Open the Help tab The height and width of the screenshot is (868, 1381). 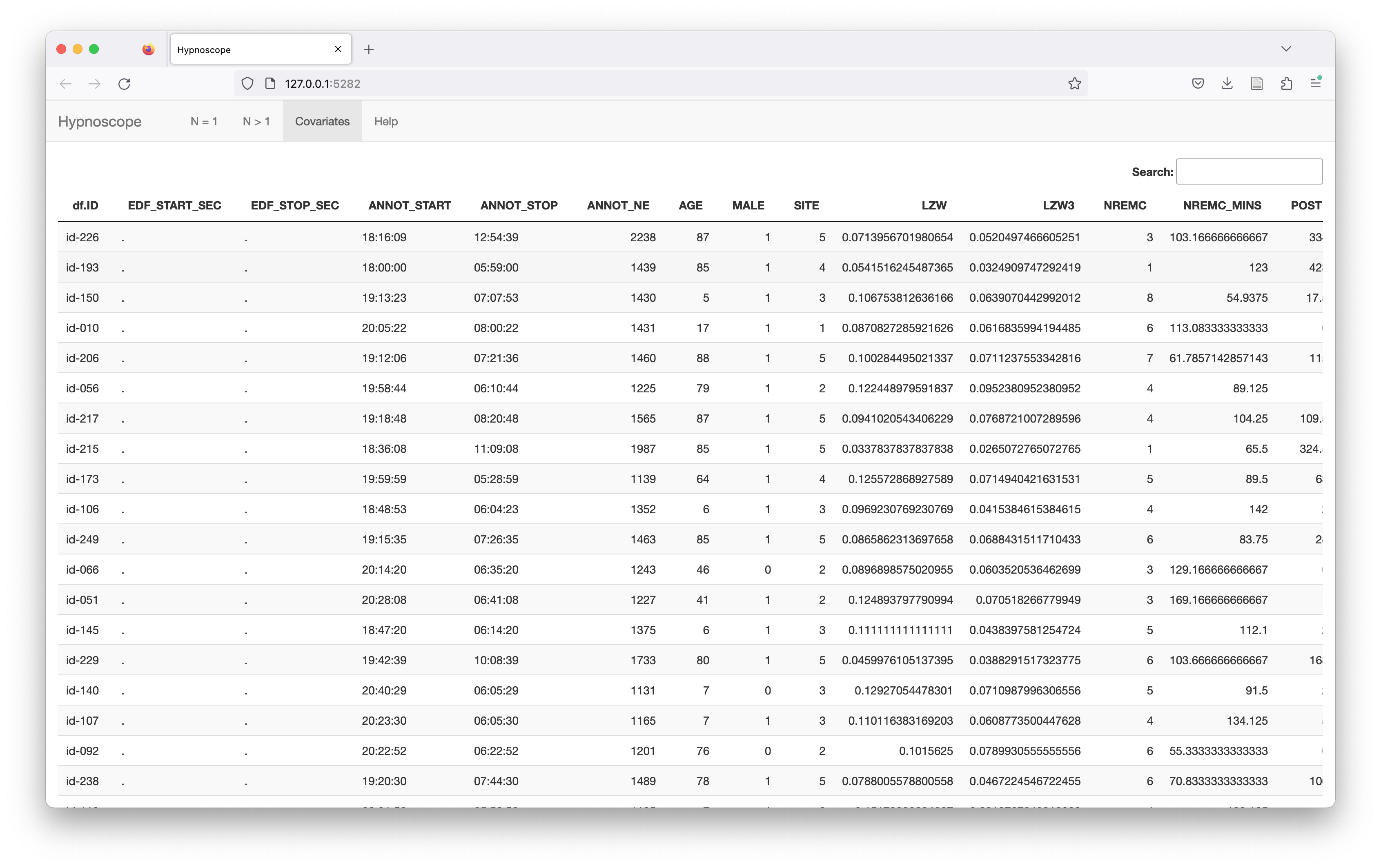click(x=385, y=122)
